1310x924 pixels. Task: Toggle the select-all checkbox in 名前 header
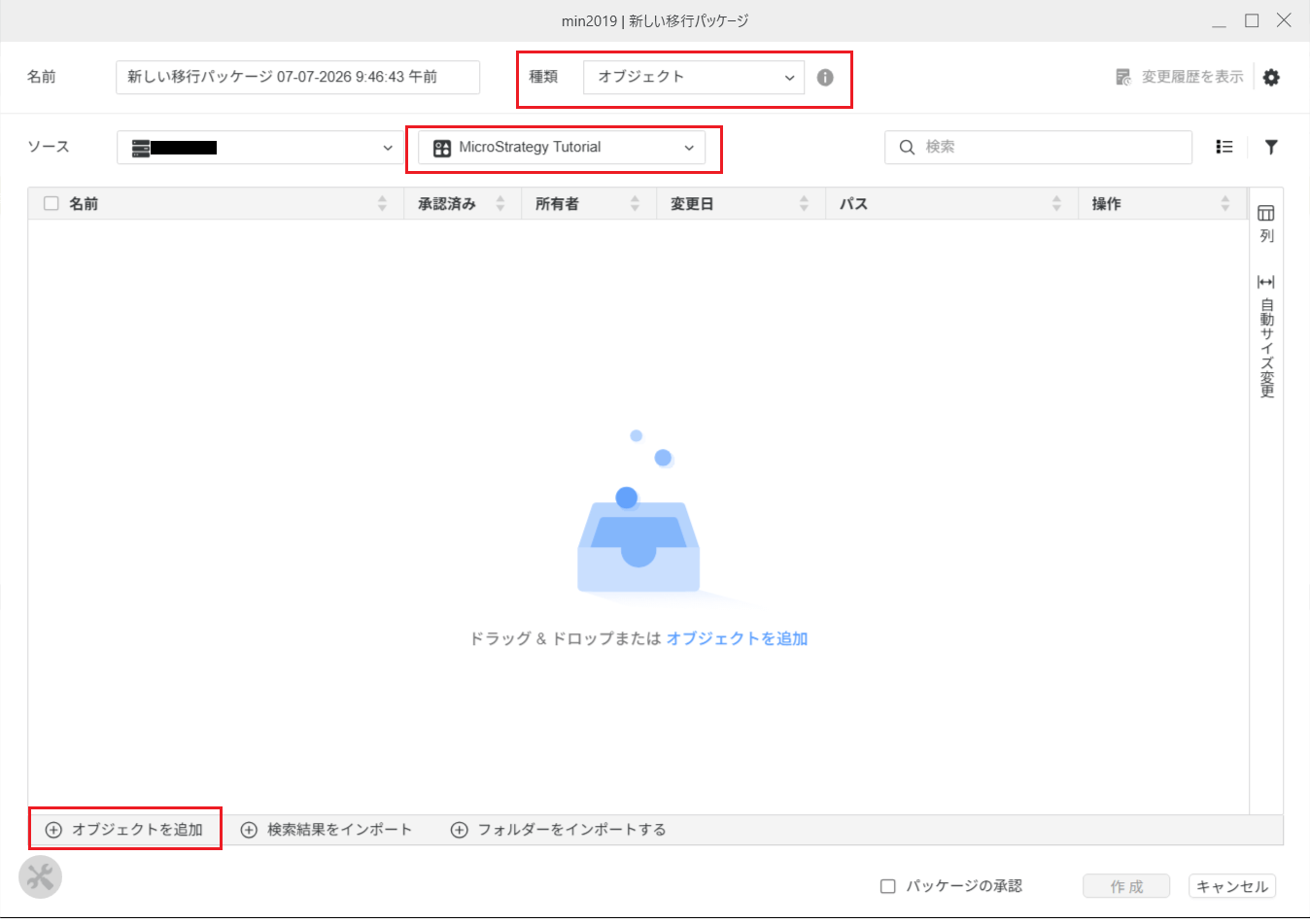click(x=52, y=203)
